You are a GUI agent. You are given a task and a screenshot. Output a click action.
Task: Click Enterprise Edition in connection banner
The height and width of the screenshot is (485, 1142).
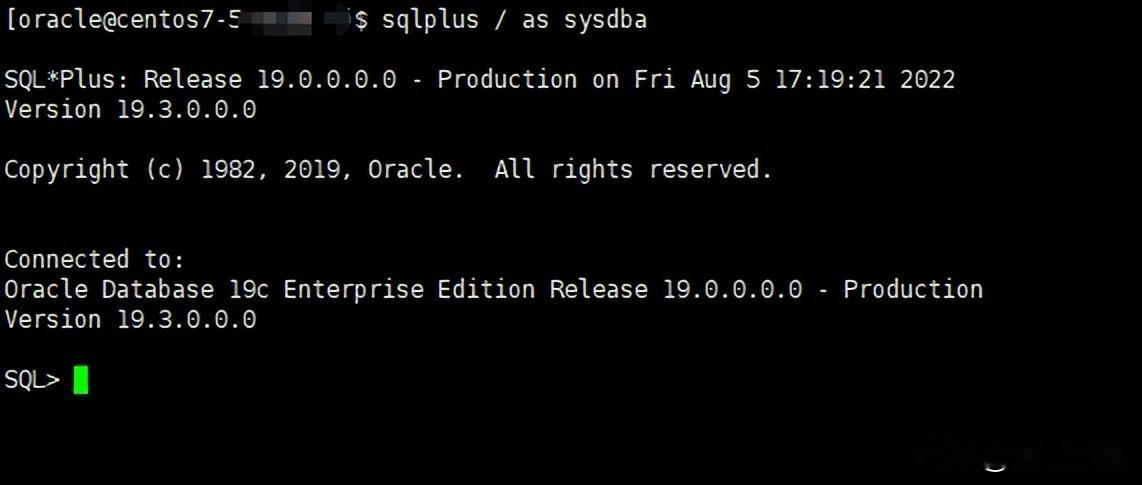409,289
